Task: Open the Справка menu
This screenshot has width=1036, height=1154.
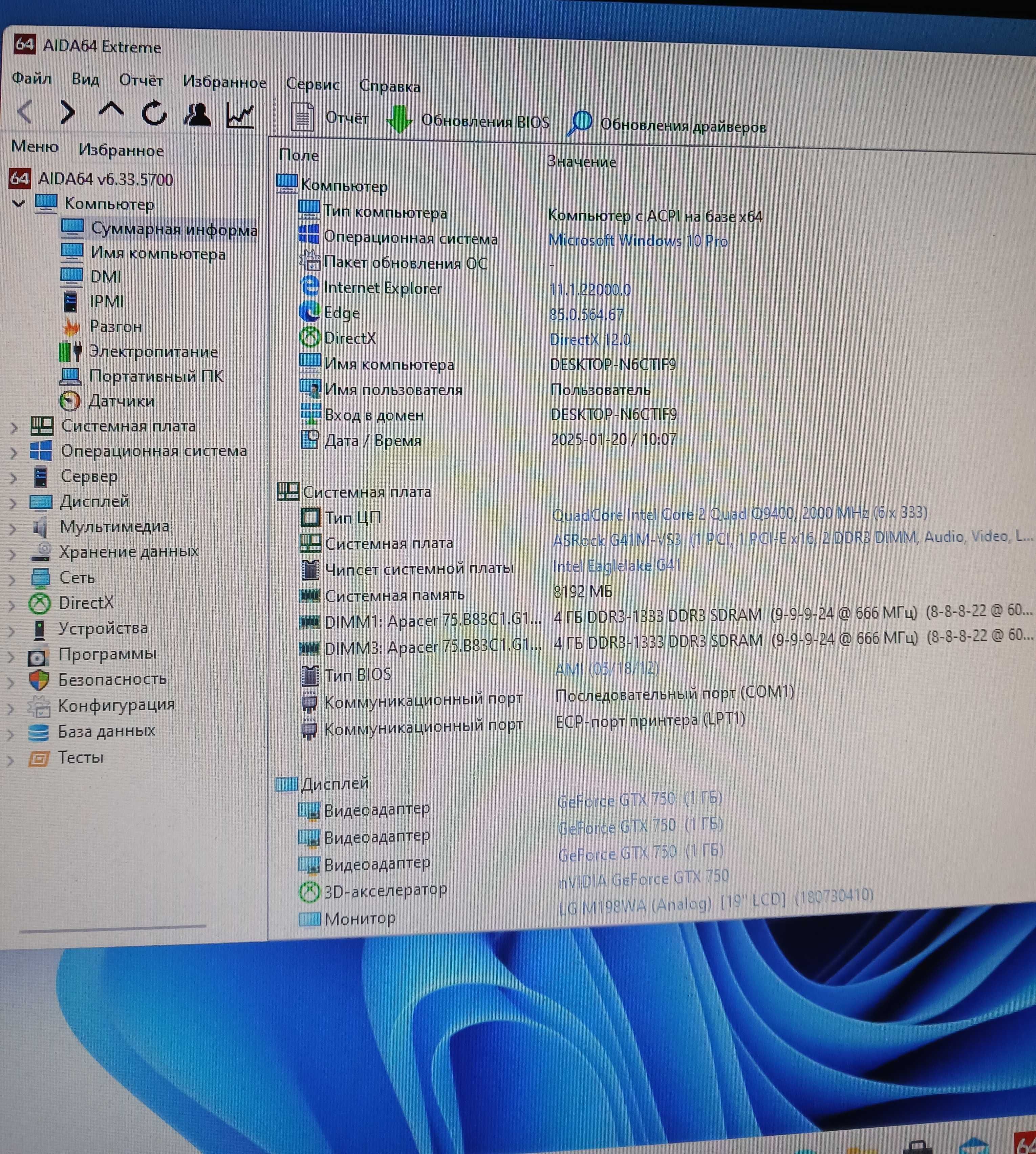Action: click(389, 86)
